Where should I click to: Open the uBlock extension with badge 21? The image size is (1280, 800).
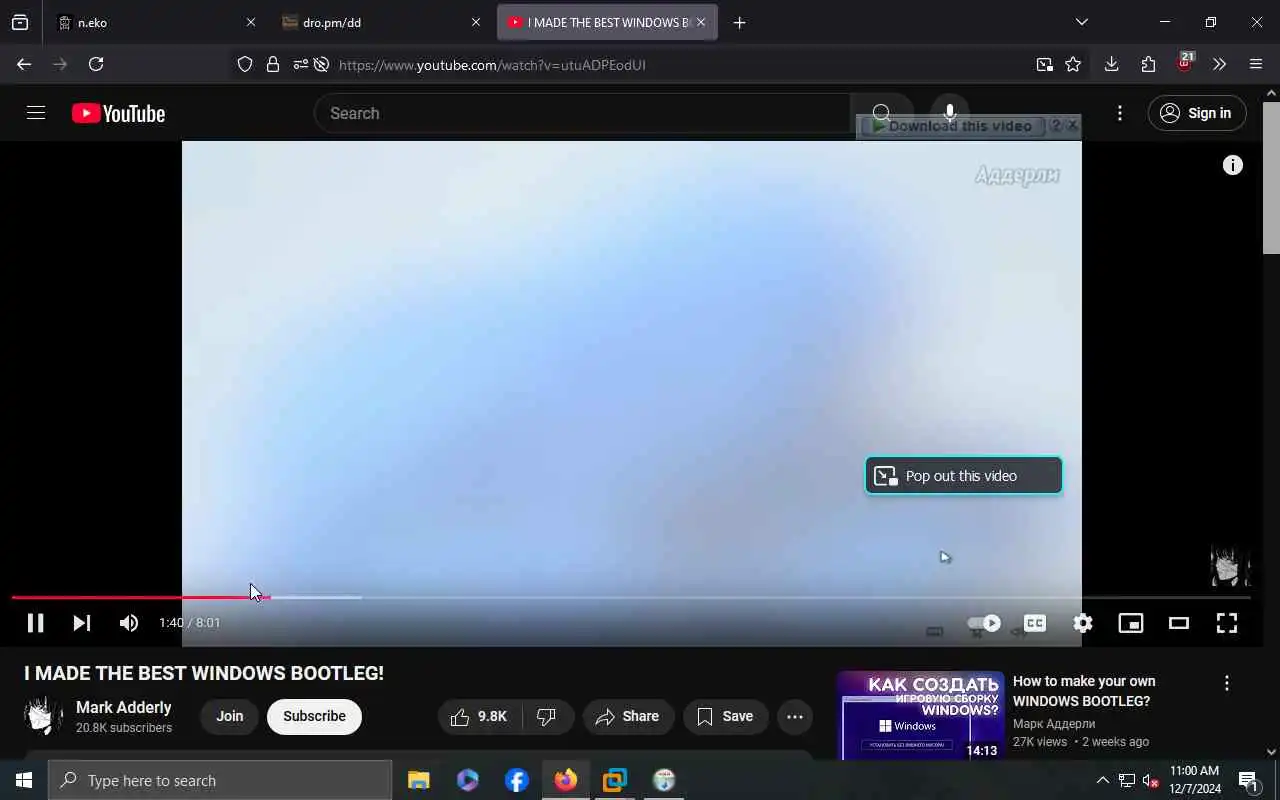(x=1185, y=63)
